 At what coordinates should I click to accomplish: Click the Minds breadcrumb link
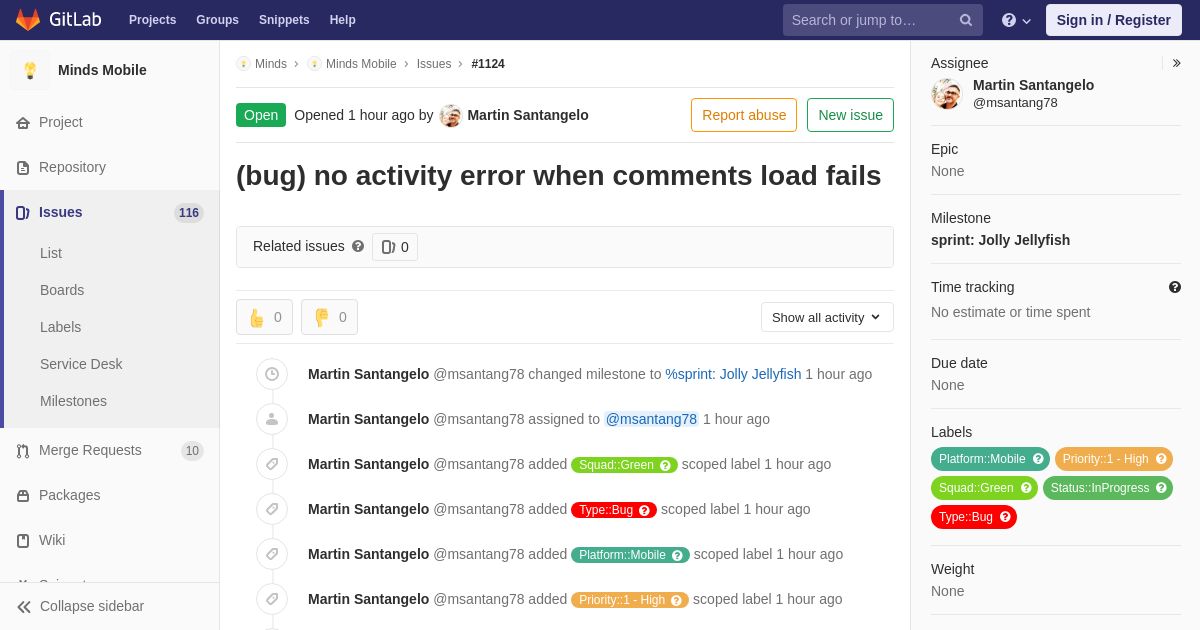point(271,64)
